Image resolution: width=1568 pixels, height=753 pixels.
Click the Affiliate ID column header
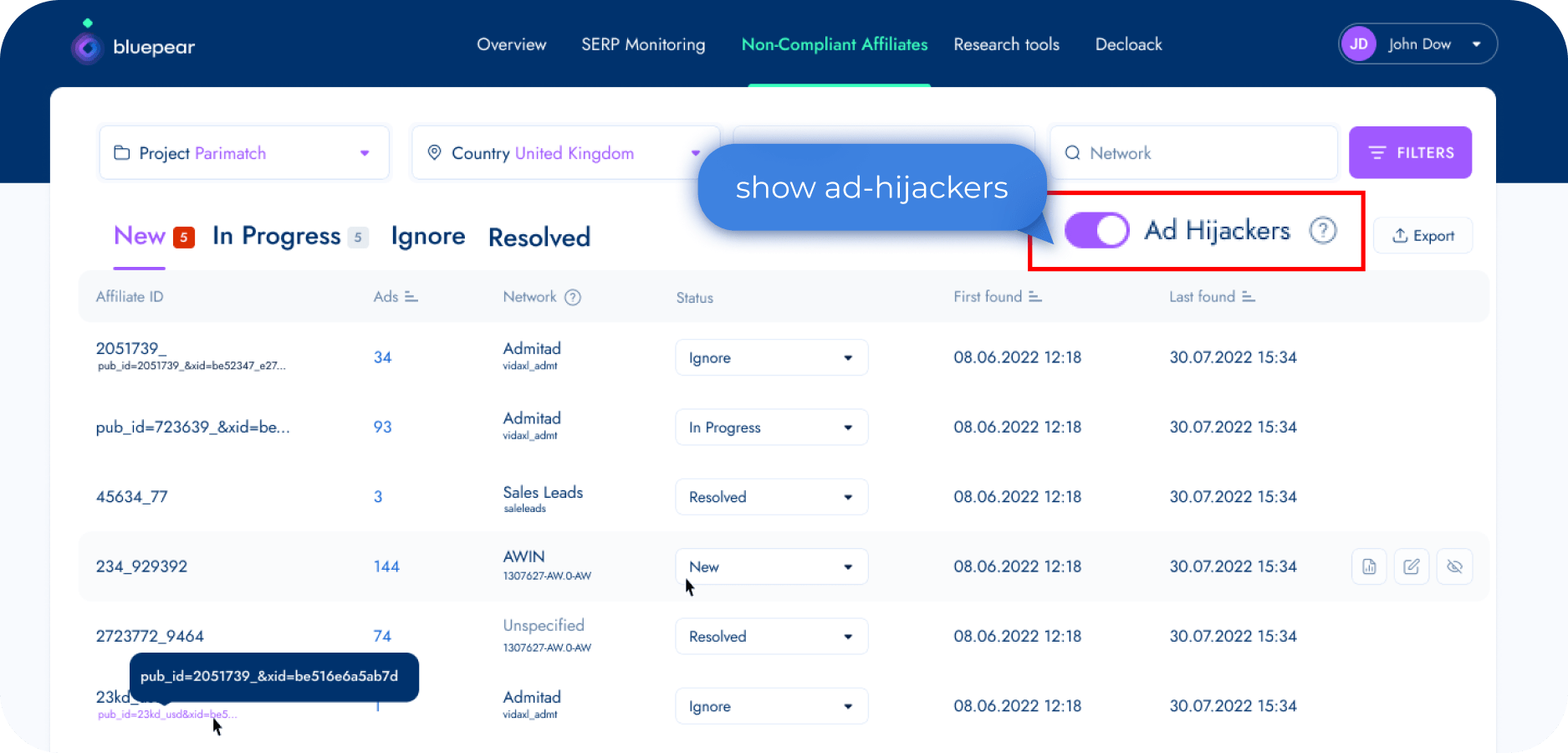point(130,297)
